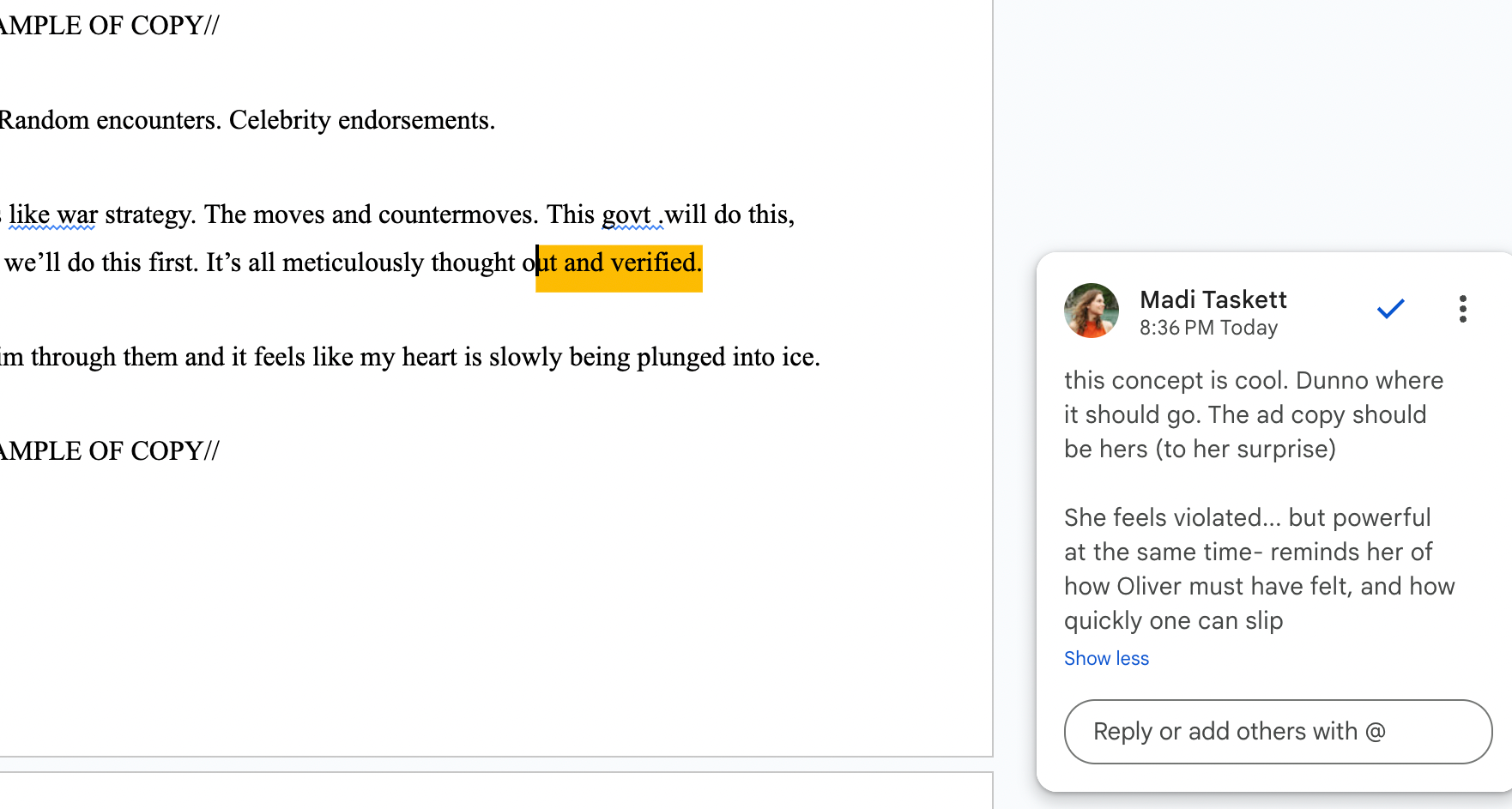Click the underlined phrase 'like war'
Viewport: 1512px width, 809px height.
point(53,214)
